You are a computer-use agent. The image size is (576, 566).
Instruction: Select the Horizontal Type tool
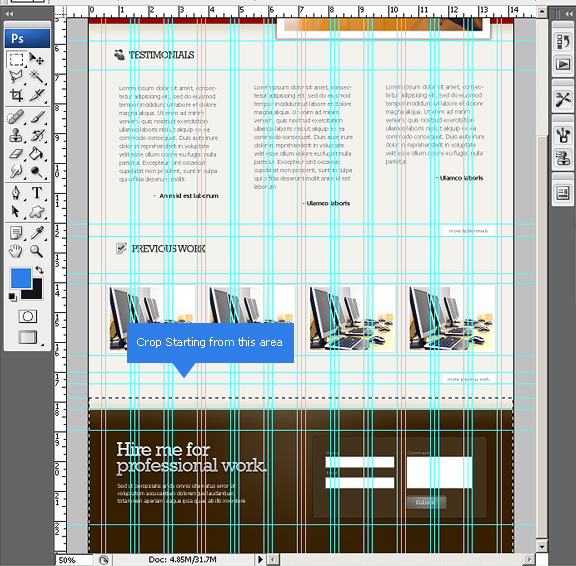[37, 193]
